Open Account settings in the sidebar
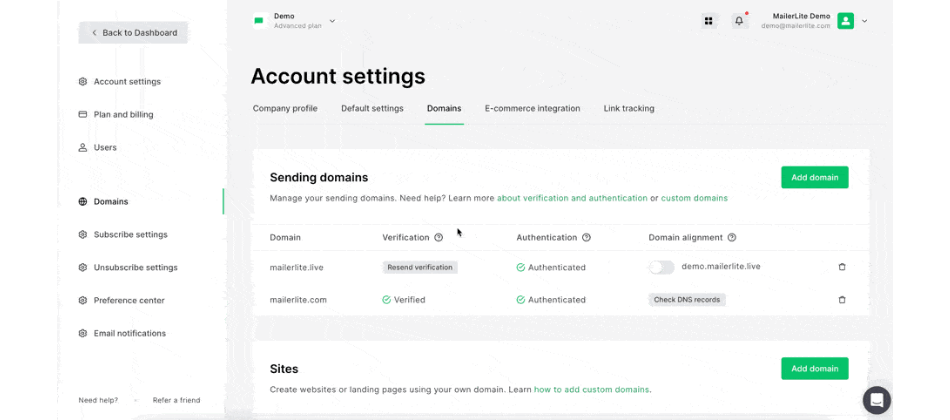 click(127, 82)
